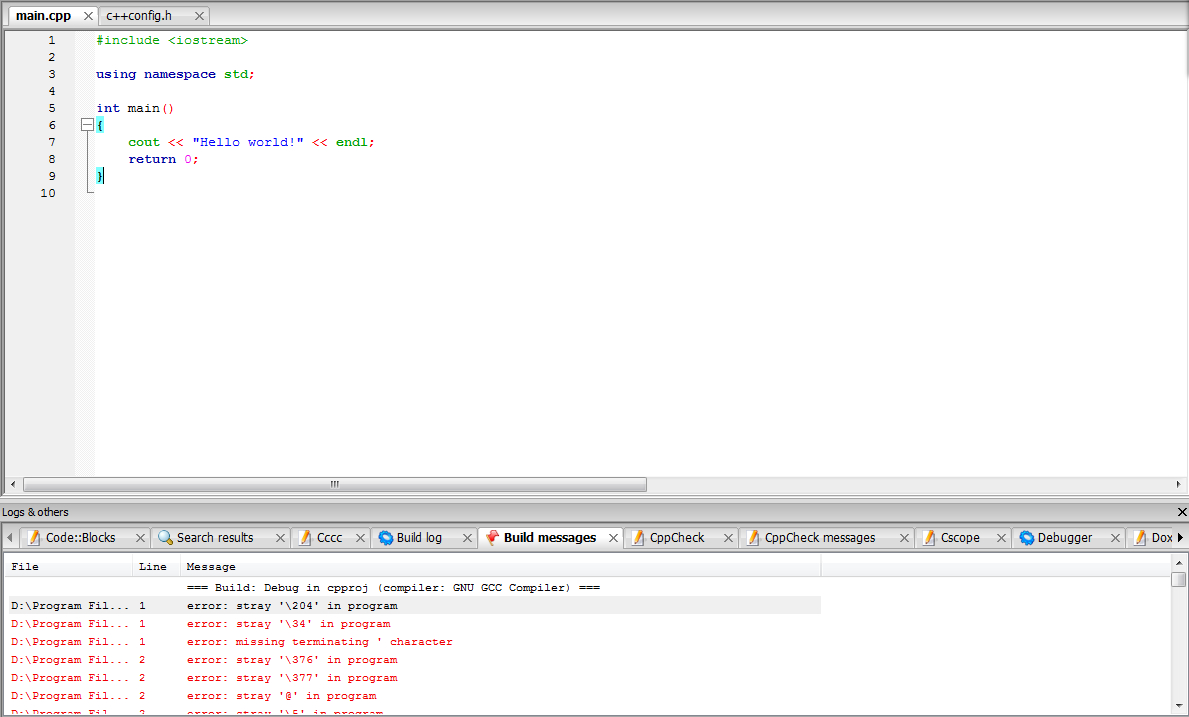Image resolution: width=1189 pixels, height=717 pixels.
Task: Switch to the main.cpp editor tab
Action: [43, 16]
